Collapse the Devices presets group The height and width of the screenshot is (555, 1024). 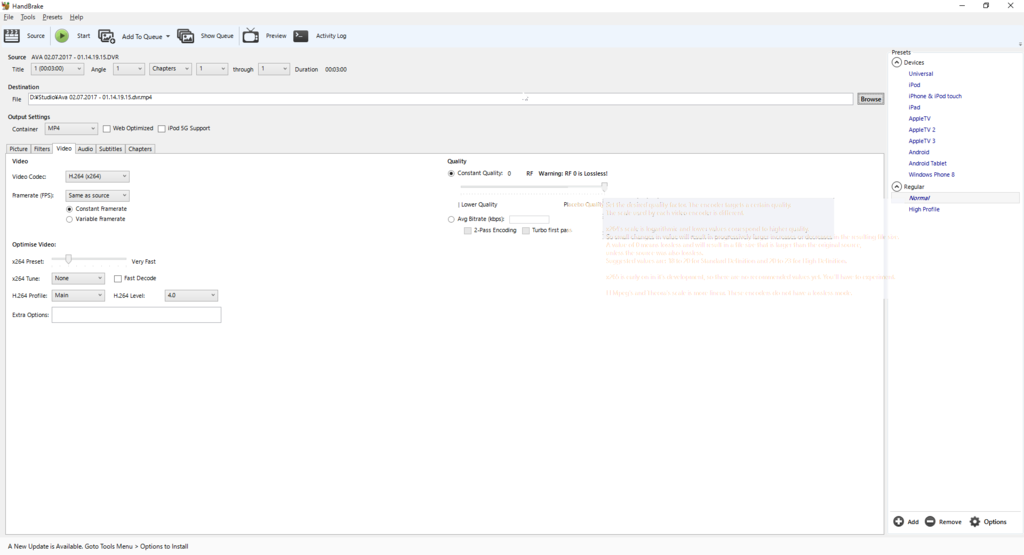pos(897,62)
